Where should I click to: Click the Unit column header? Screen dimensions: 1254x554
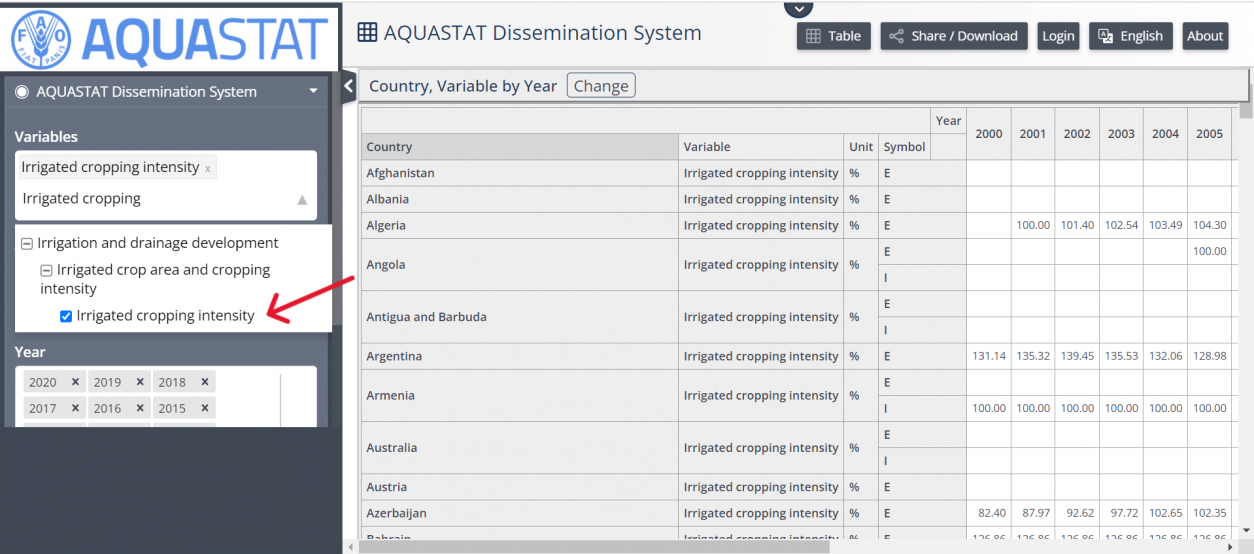coord(861,147)
